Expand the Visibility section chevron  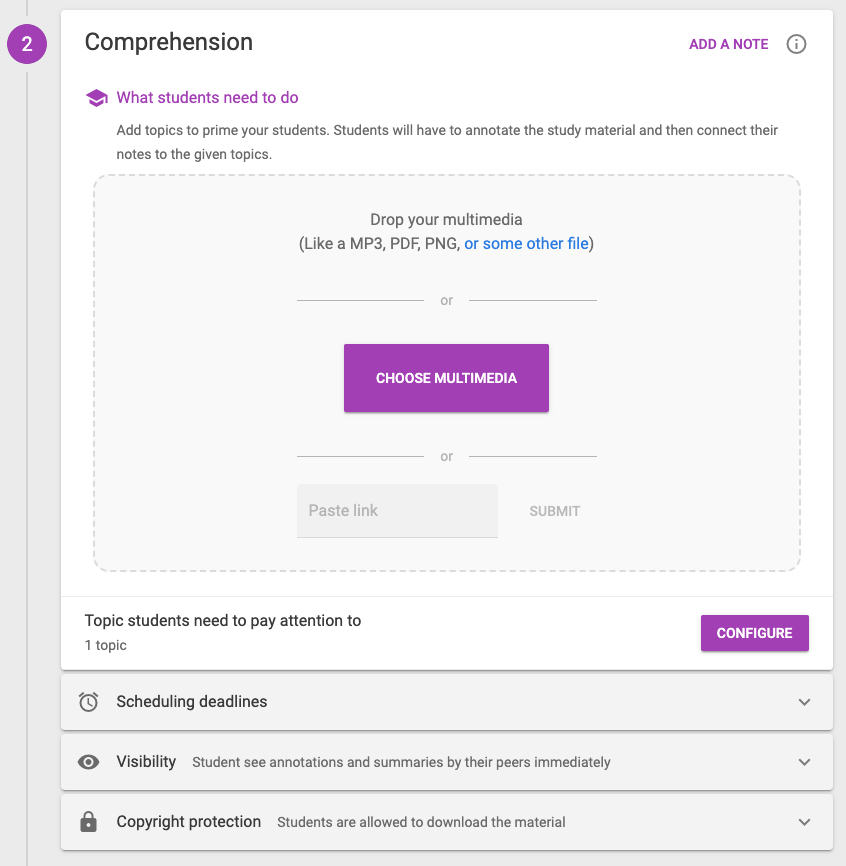[x=805, y=762]
